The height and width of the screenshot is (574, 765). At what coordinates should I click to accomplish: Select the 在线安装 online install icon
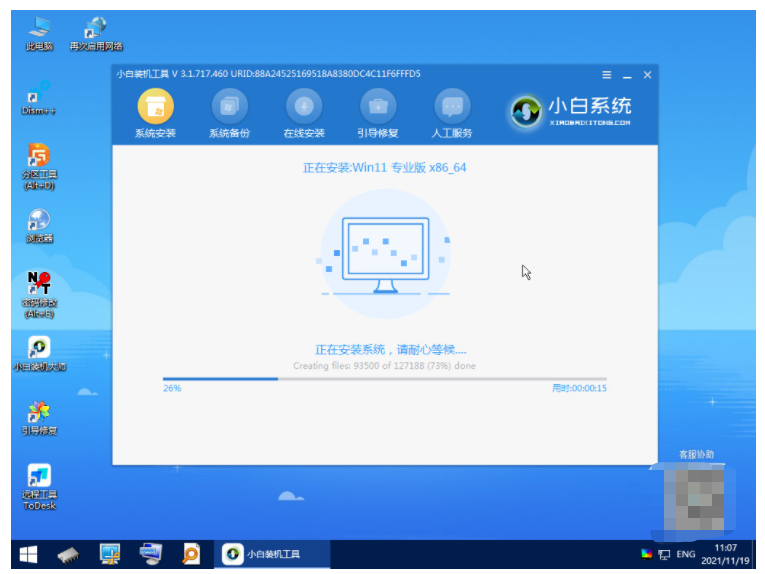click(304, 107)
